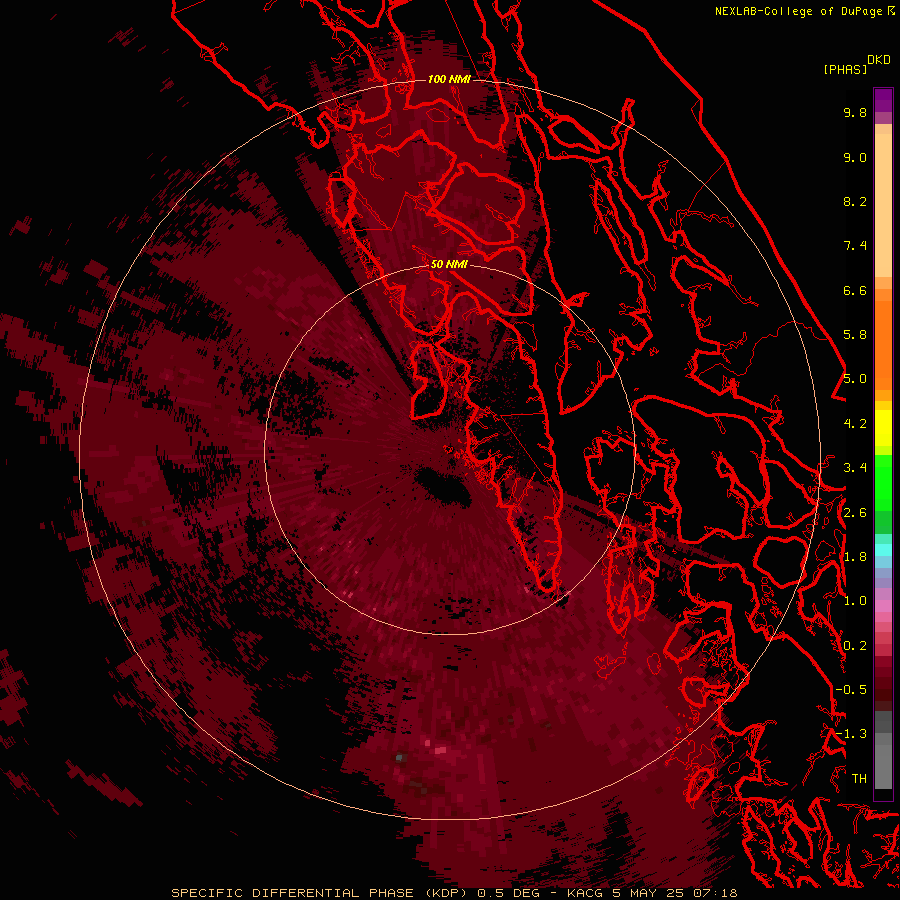Click the SPECIFIC DIFFERENTIAL PHASE (KDP) caption
This screenshot has width=900, height=900.
321,893
